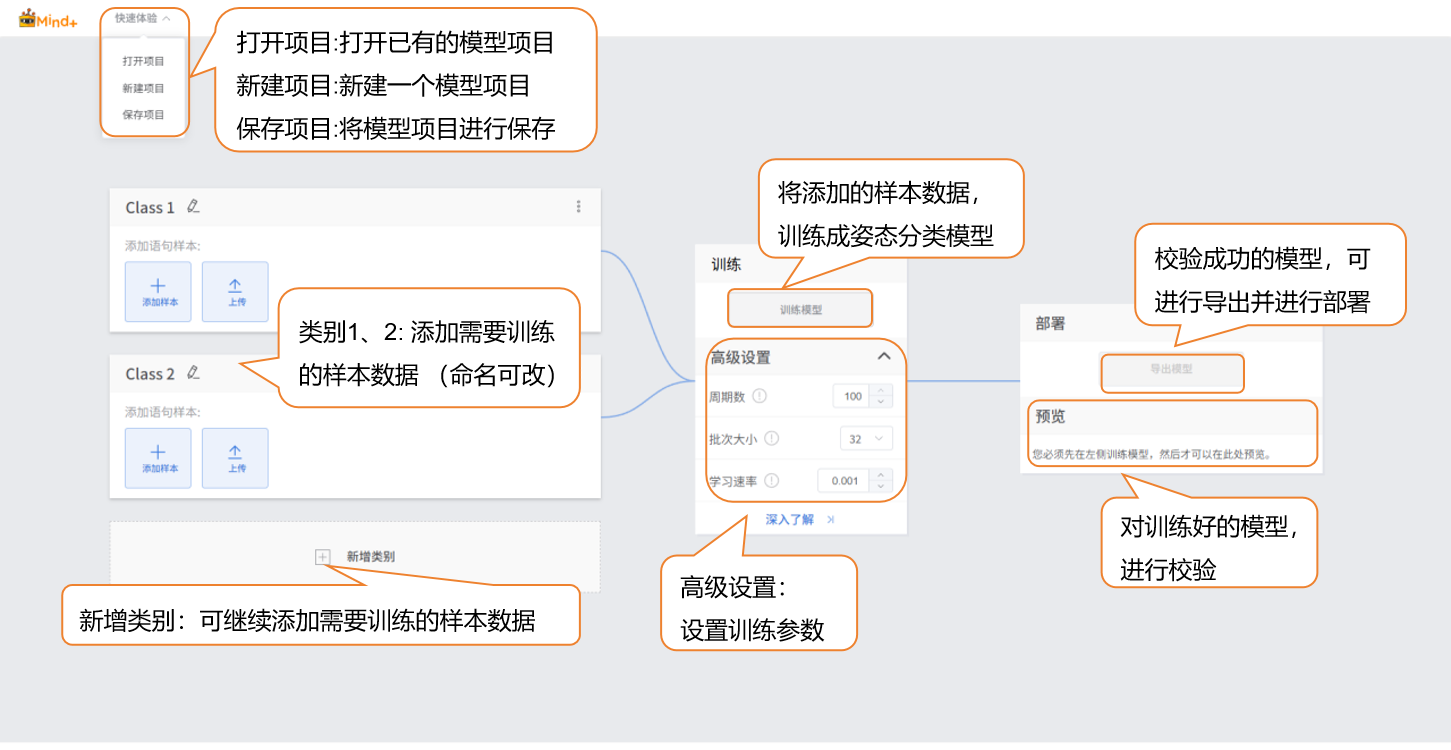The image size is (1451, 750).
Task: Choose 保存项目 menu entry
Action: 143,114
